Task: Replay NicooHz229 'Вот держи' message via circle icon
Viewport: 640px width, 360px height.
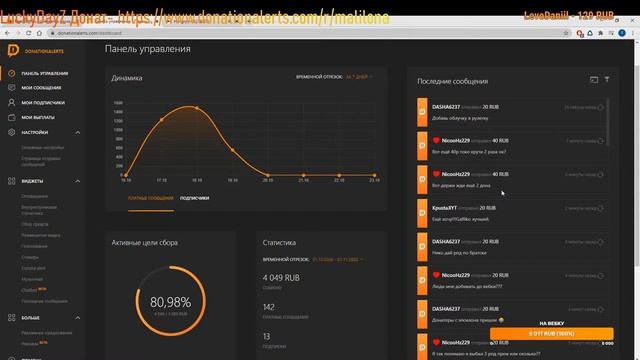Action: tap(600, 175)
